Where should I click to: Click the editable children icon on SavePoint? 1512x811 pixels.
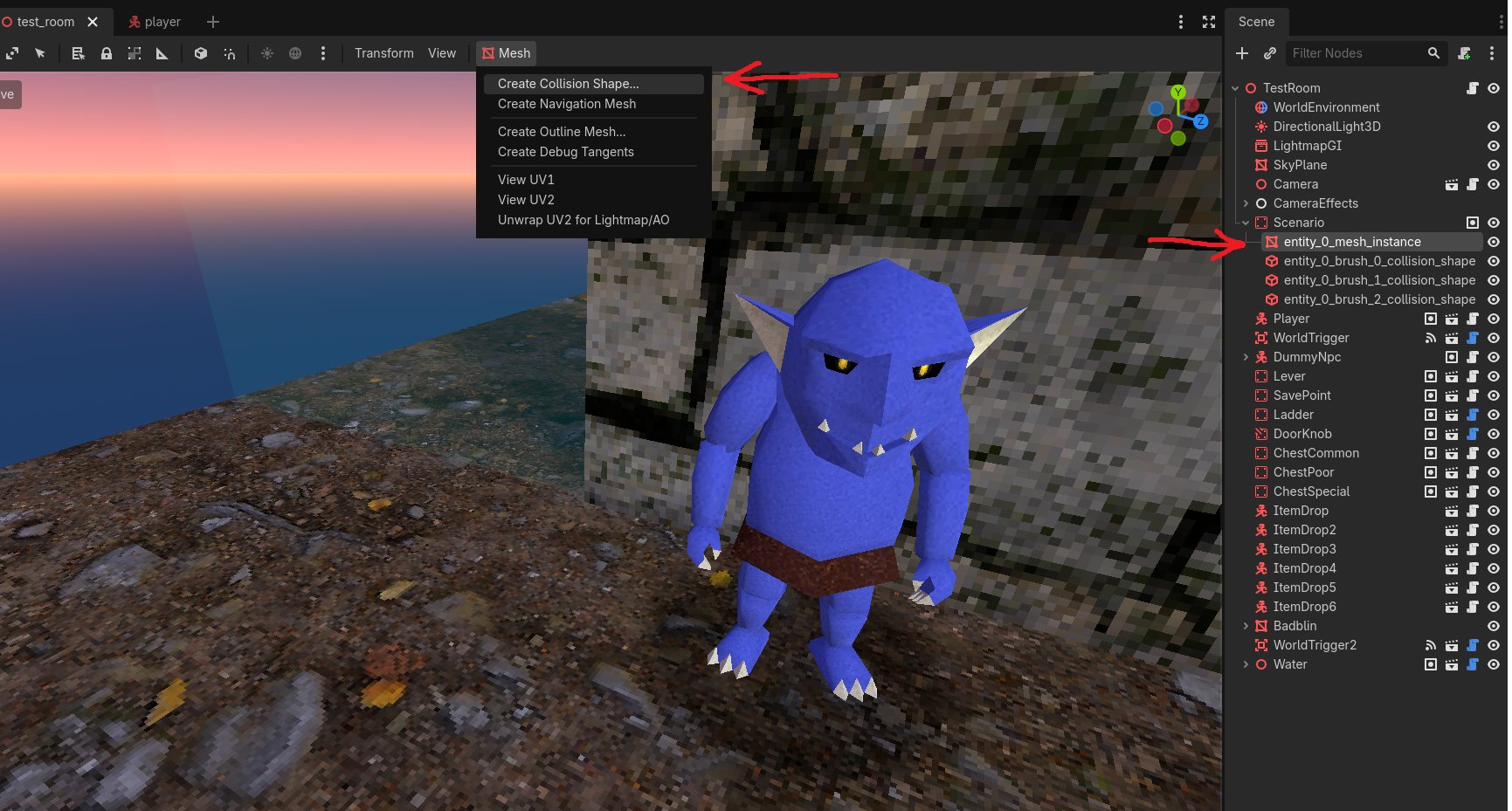[1431, 395]
